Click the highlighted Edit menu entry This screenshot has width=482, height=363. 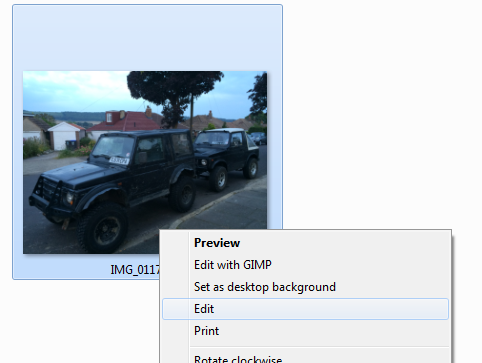pyautogui.click(x=305, y=309)
